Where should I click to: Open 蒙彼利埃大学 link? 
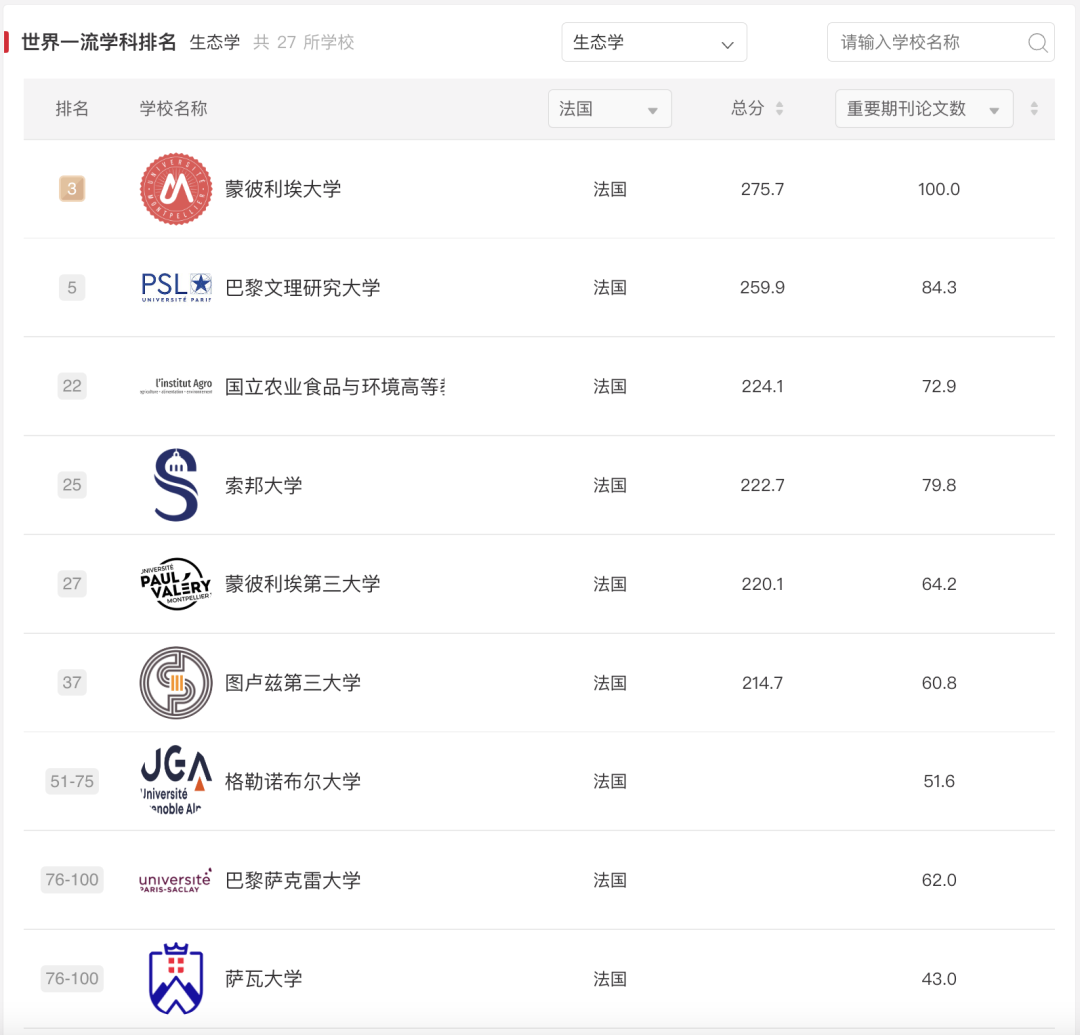(x=283, y=189)
